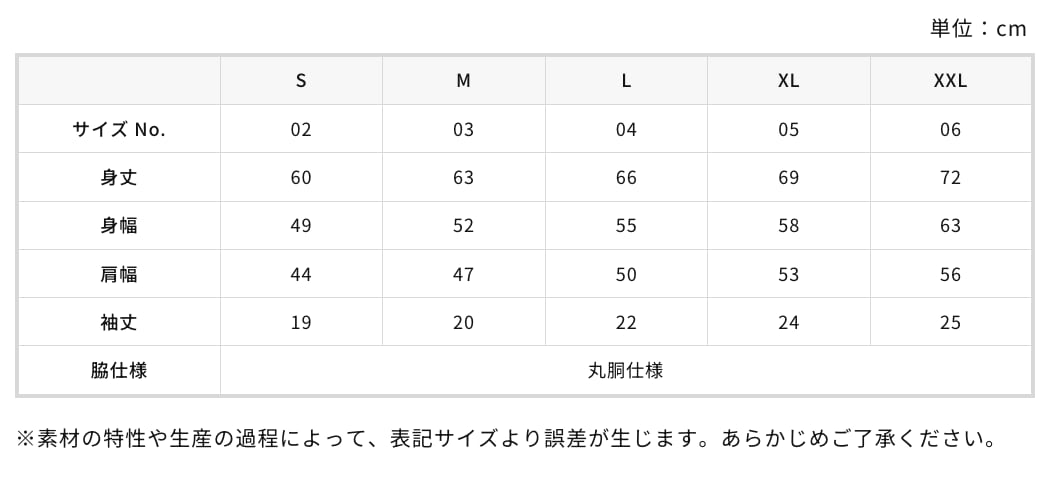Select the 身丈 row label
The width and height of the screenshot is (1057, 485).
tap(119, 177)
